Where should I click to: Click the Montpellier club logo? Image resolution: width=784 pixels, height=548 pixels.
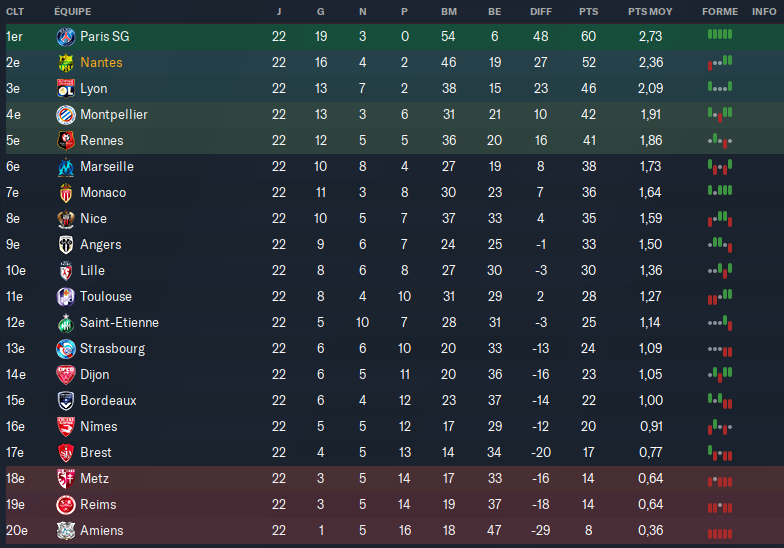coord(66,115)
